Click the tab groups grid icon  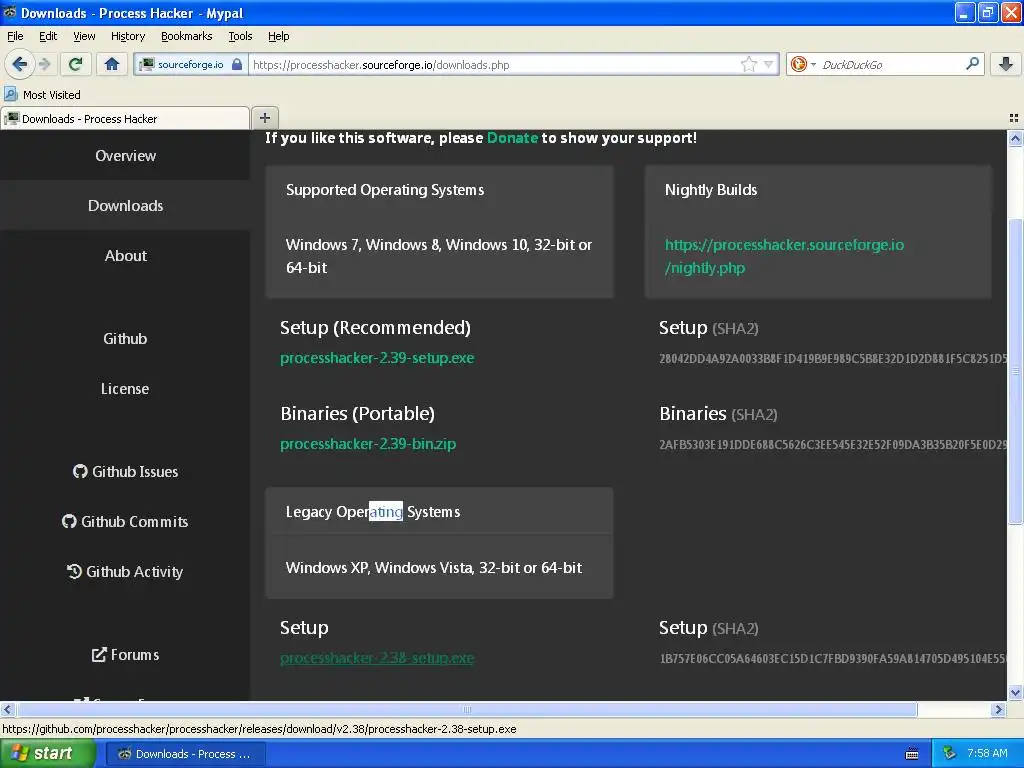1014,118
